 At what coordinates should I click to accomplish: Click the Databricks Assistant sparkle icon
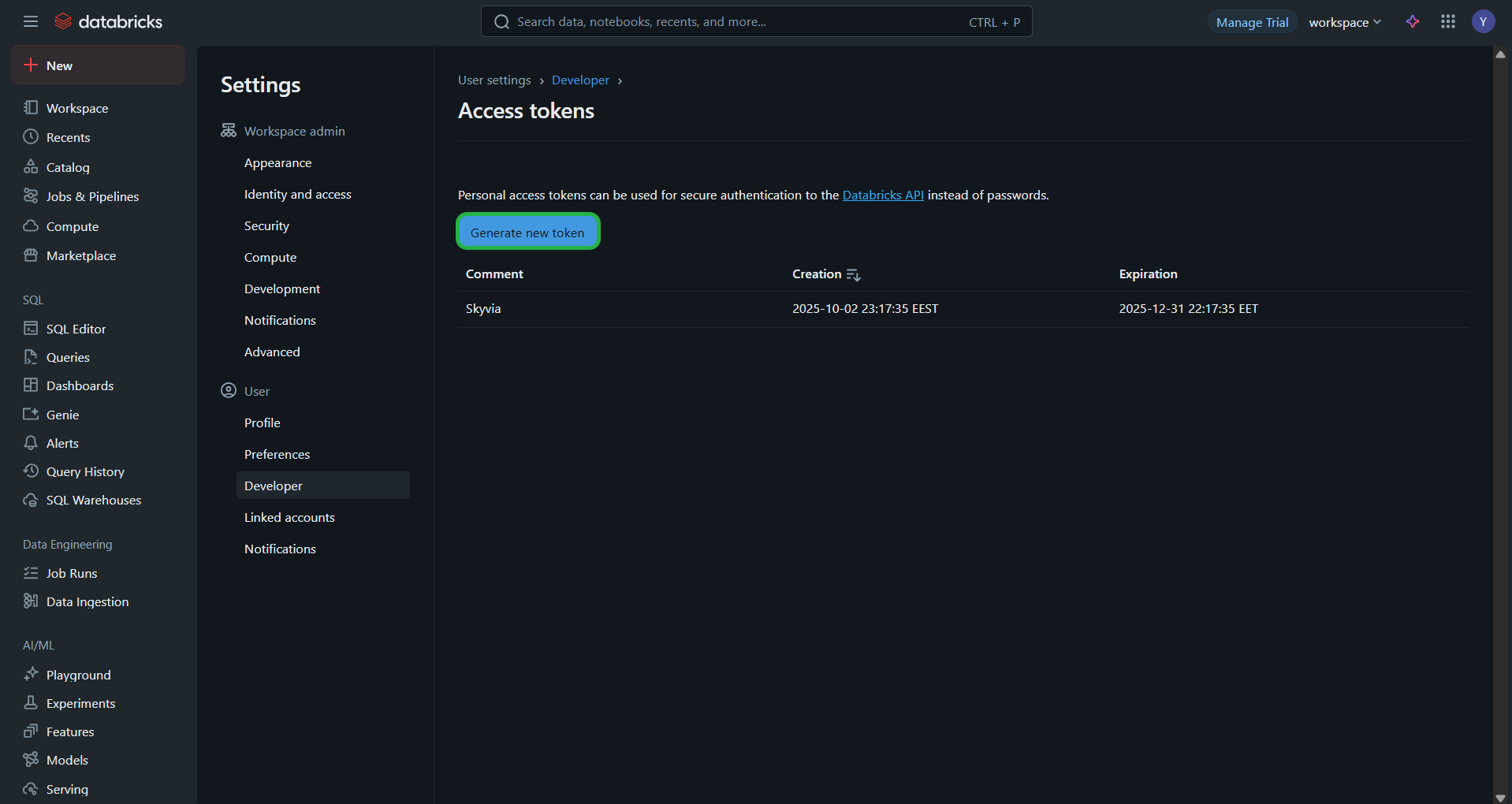click(1413, 21)
